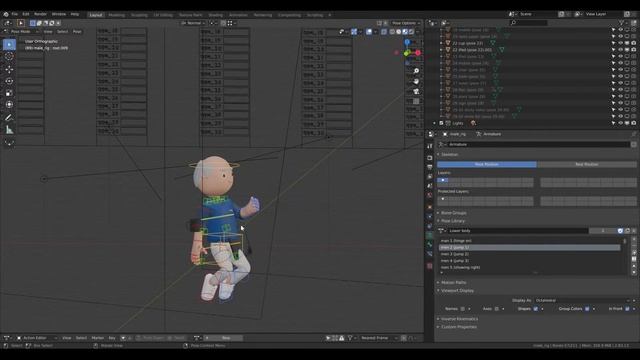
Task: Switch to wireframe viewport shading icon
Action: tap(392, 32)
